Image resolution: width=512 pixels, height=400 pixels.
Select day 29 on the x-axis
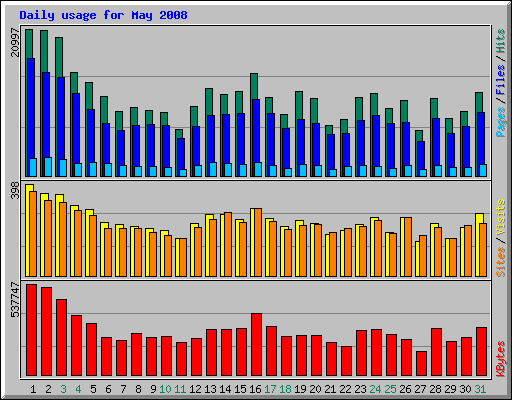pyautogui.click(x=450, y=389)
